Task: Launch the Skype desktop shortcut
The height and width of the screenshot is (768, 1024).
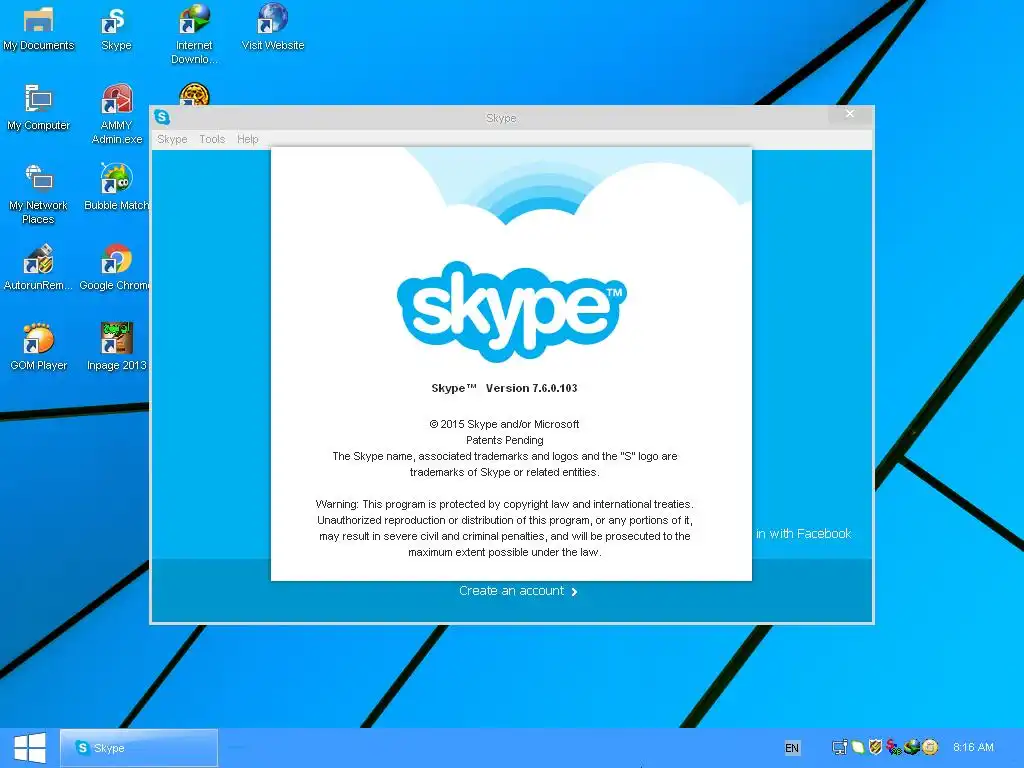Action: [x=116, y=29]
